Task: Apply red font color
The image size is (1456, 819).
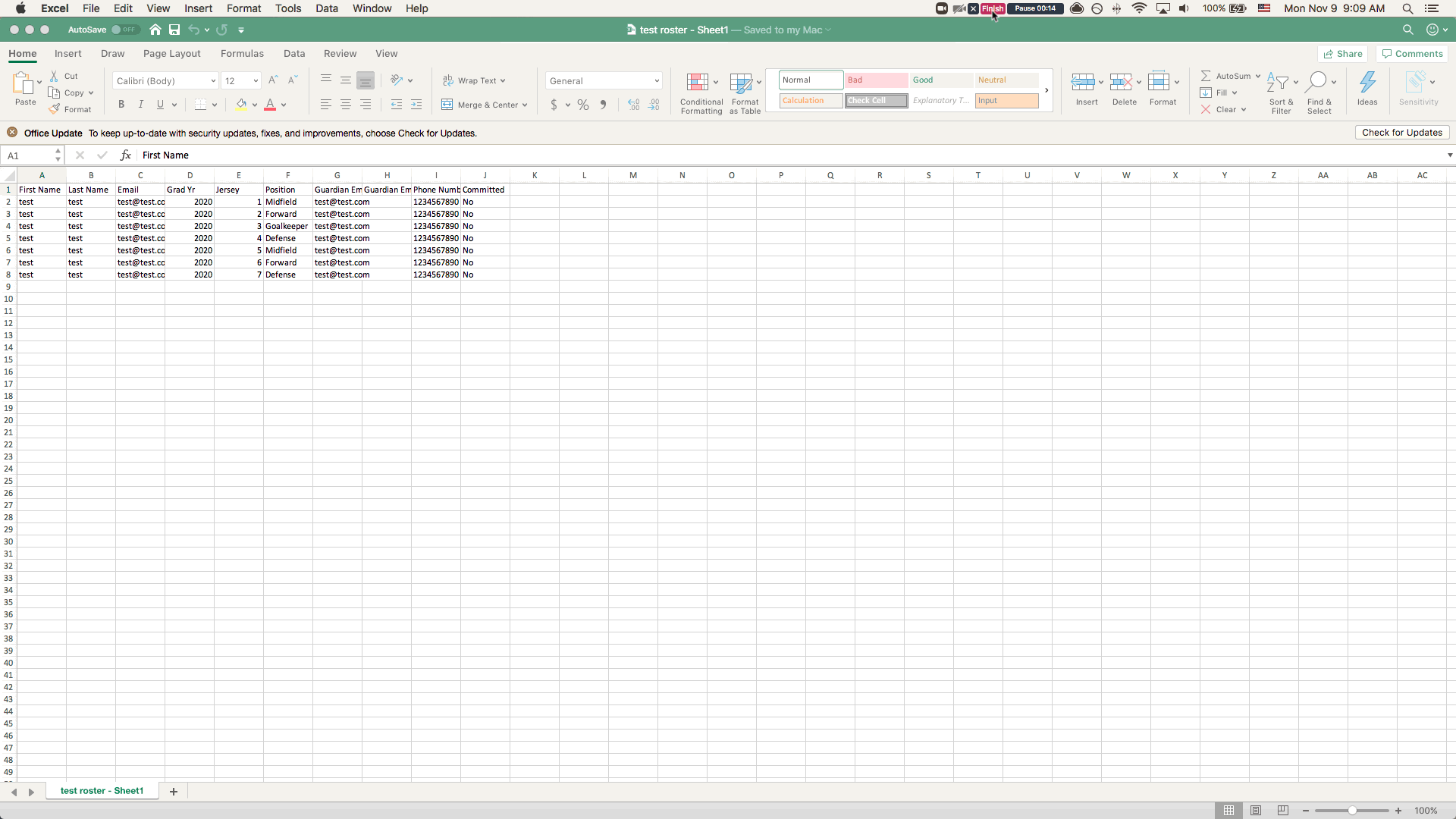Action: tap(270, 105)
